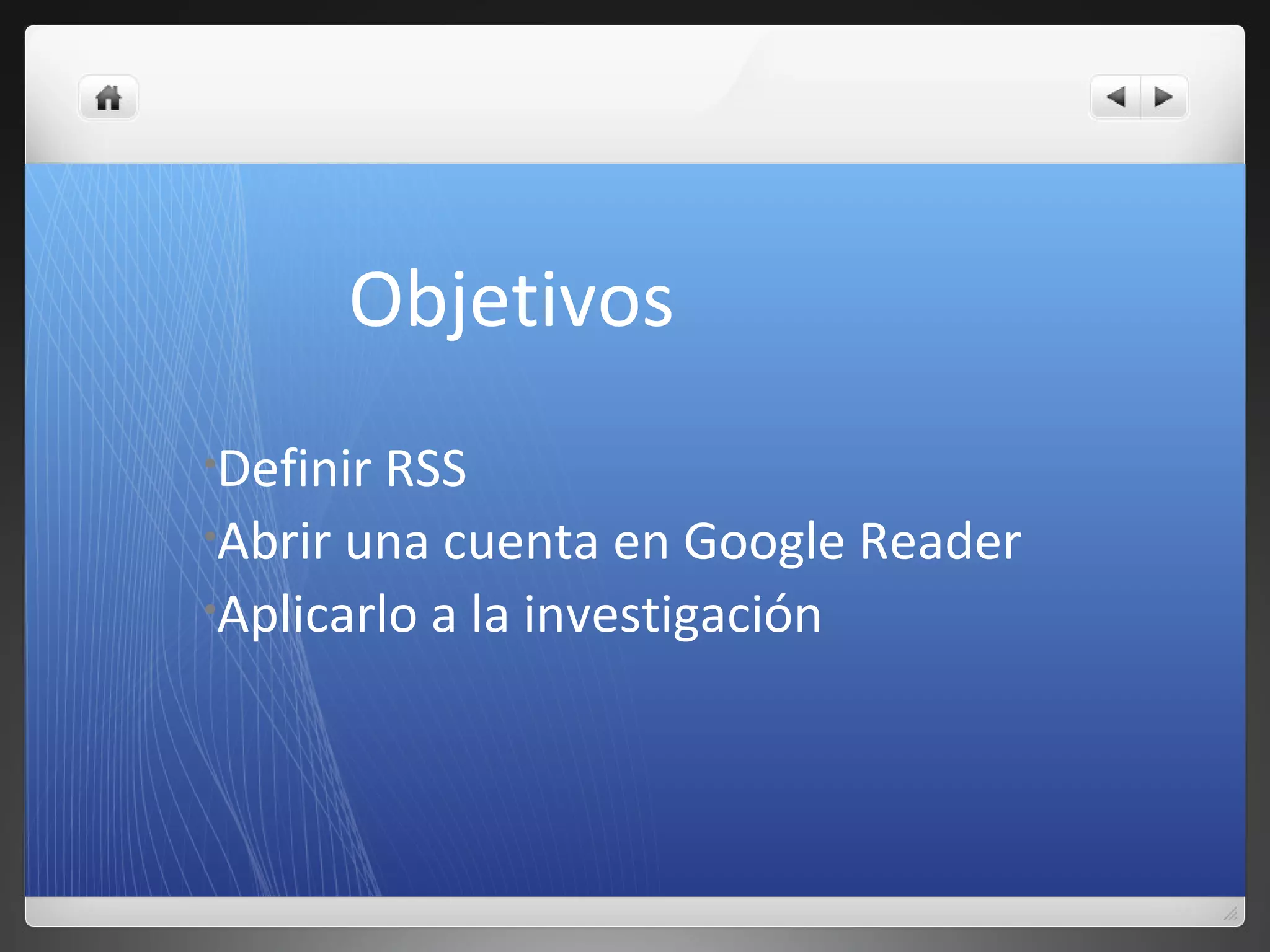Go to previous slide with left arrow
Image resolution: width=1270 pixels, height=952 pixels.
(x=1116, y=97)
